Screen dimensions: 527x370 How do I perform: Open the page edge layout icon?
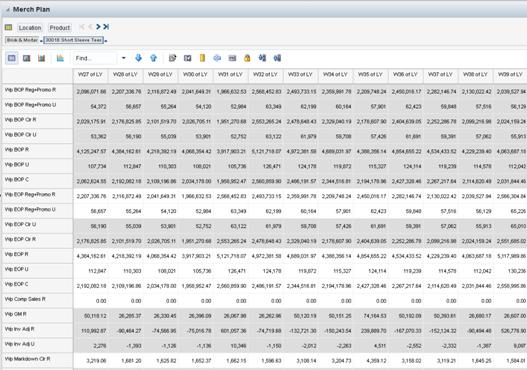coord(8,27)
